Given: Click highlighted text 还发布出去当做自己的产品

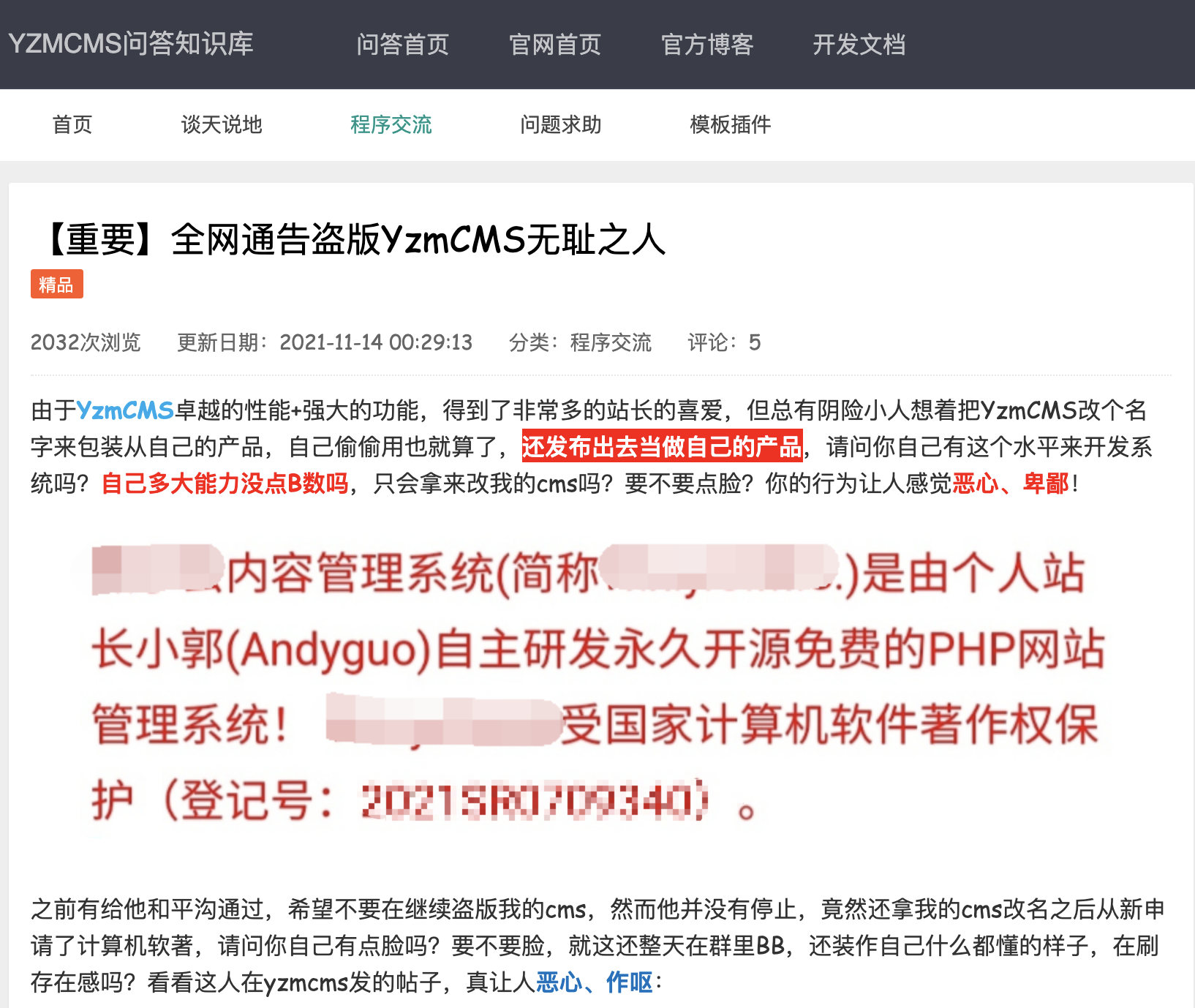Looking at the screenshot, I should (x=662, y=446).
